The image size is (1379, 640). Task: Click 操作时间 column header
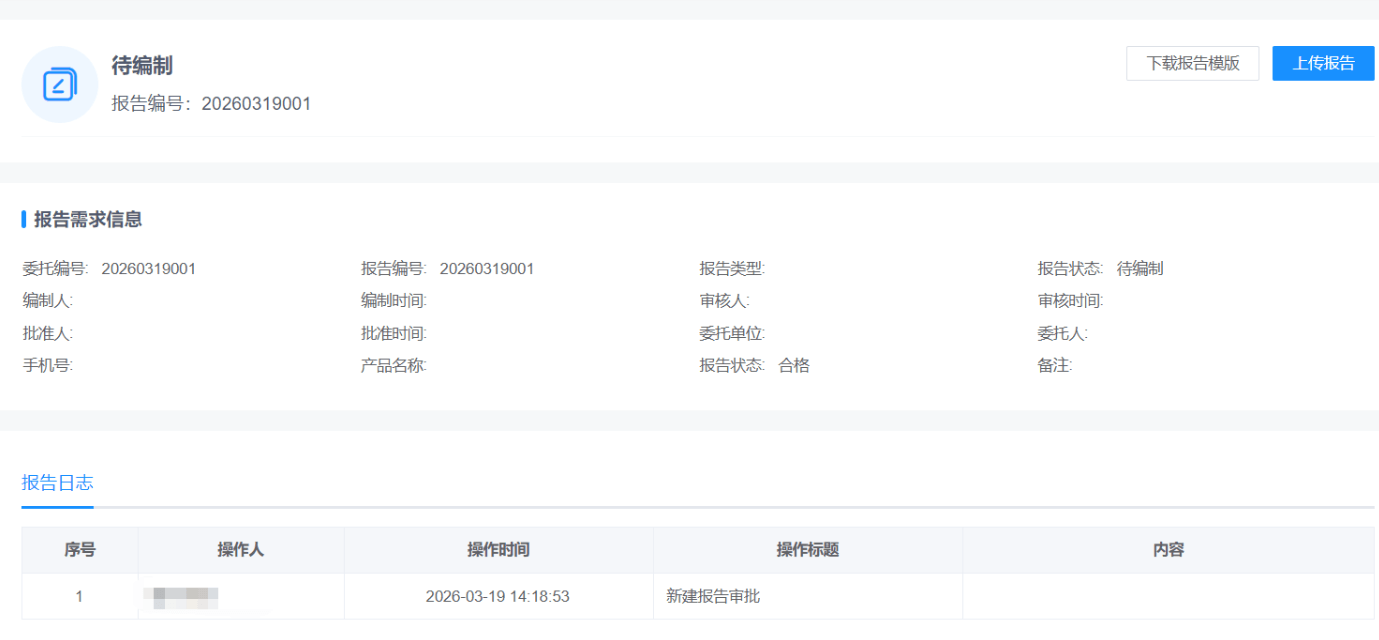499,550
